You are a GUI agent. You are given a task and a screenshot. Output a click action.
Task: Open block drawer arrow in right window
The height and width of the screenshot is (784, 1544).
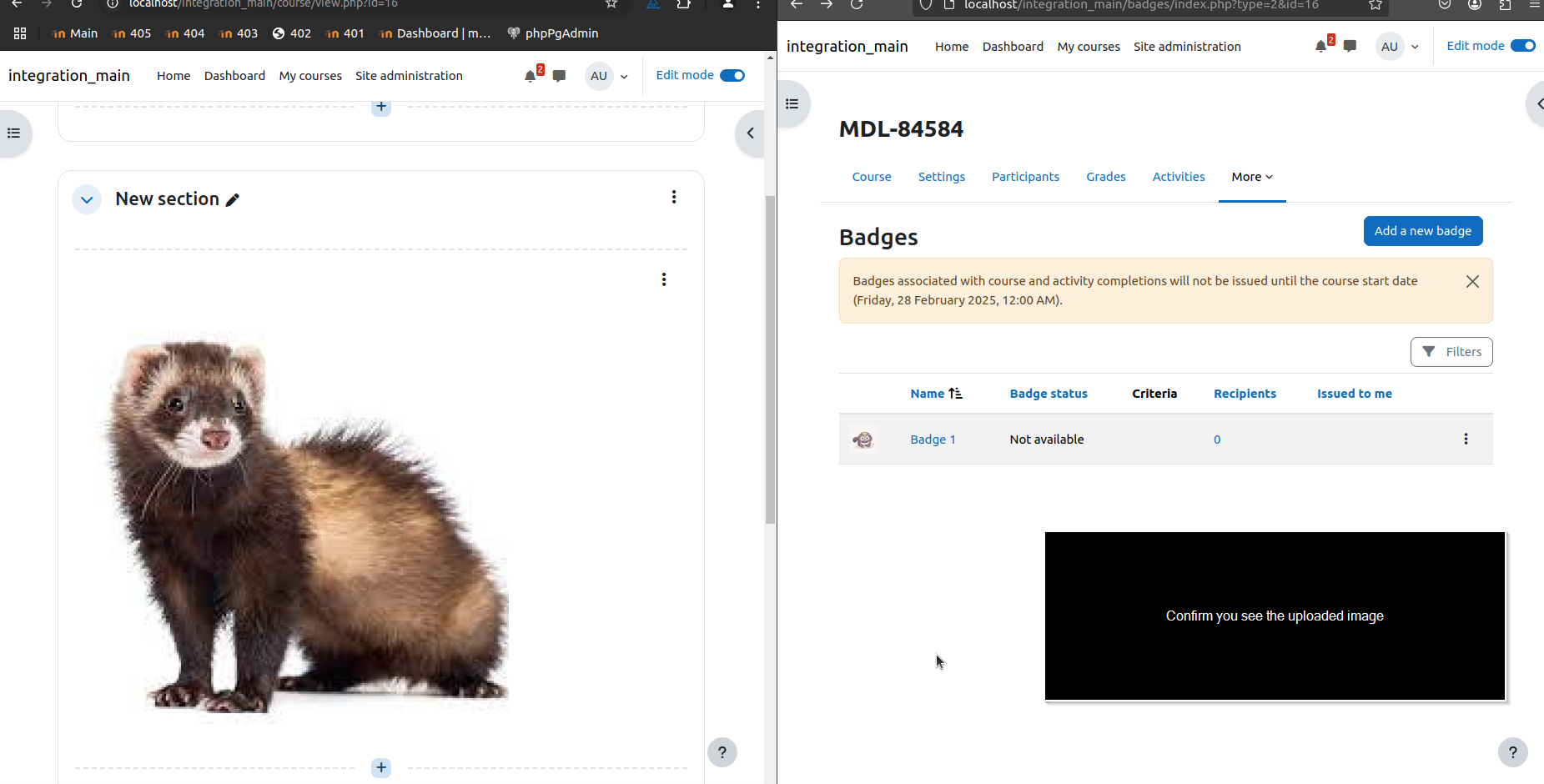pos(1536,104)
